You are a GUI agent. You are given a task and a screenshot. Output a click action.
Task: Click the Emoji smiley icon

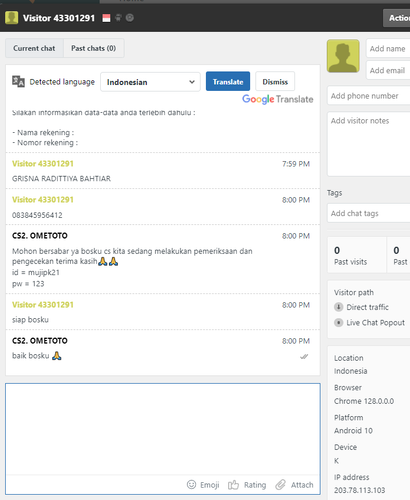tap(191, 484)
